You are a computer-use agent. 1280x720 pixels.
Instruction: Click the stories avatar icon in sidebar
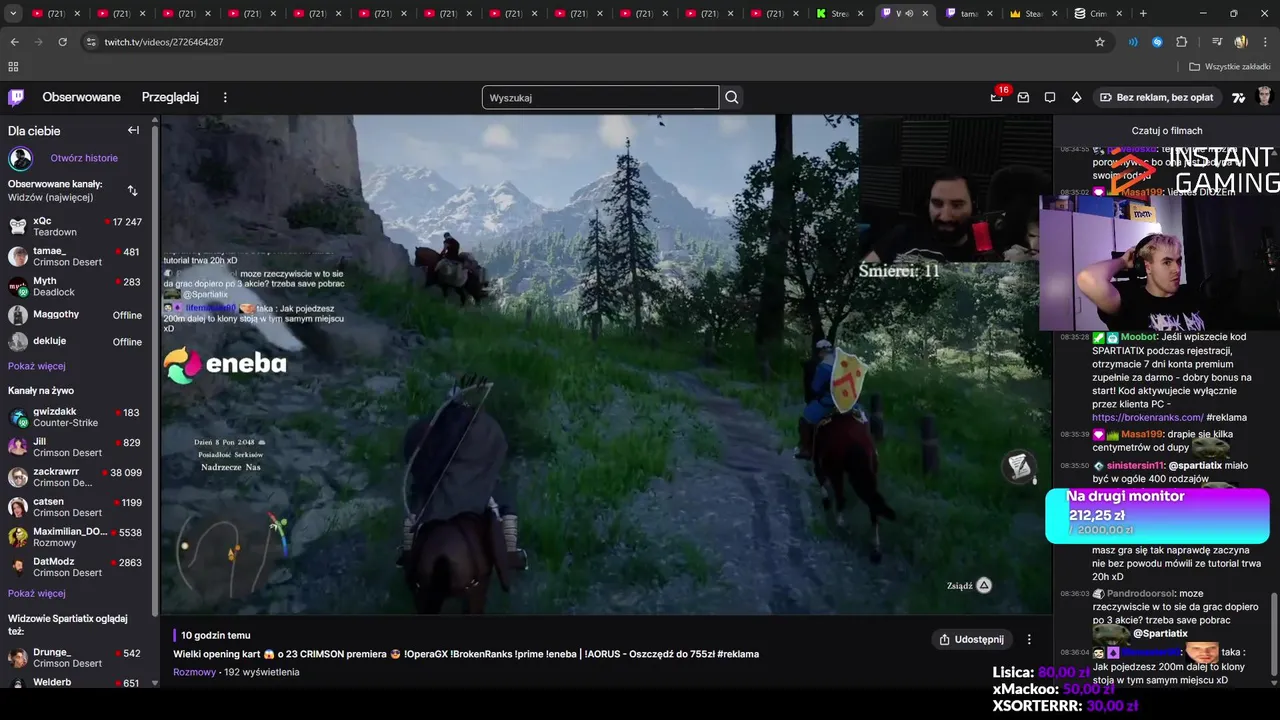click(20, 158)
